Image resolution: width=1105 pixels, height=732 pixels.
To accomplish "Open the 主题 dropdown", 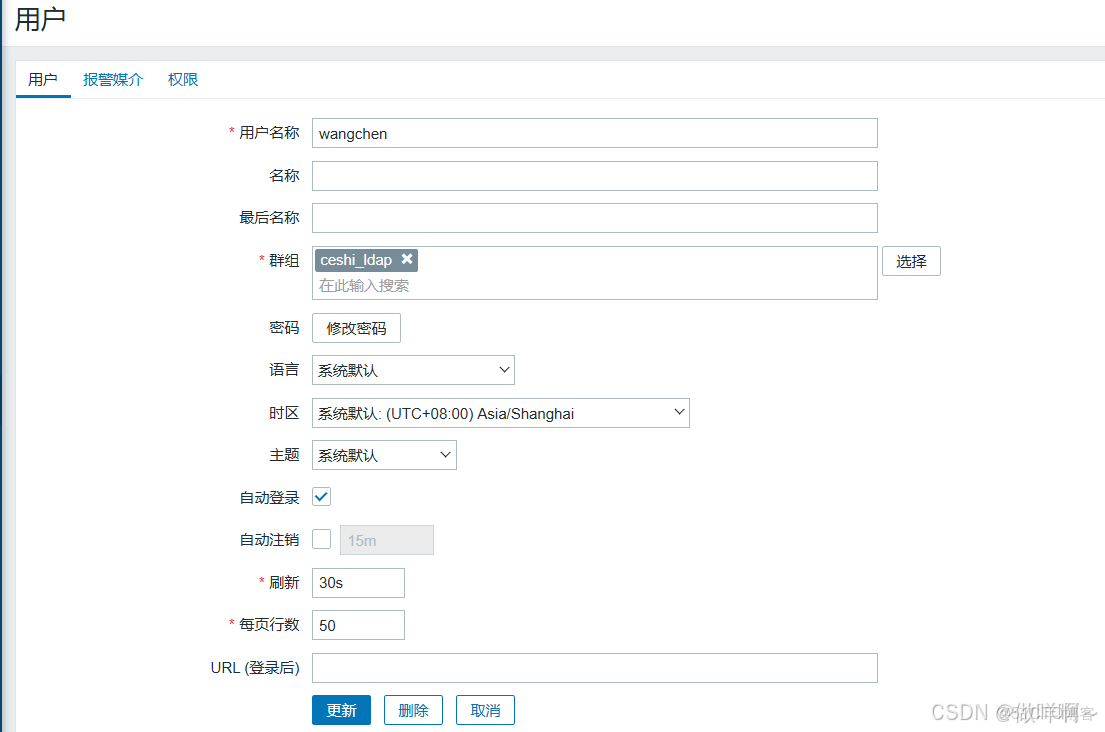I will (x=384, y=454).
